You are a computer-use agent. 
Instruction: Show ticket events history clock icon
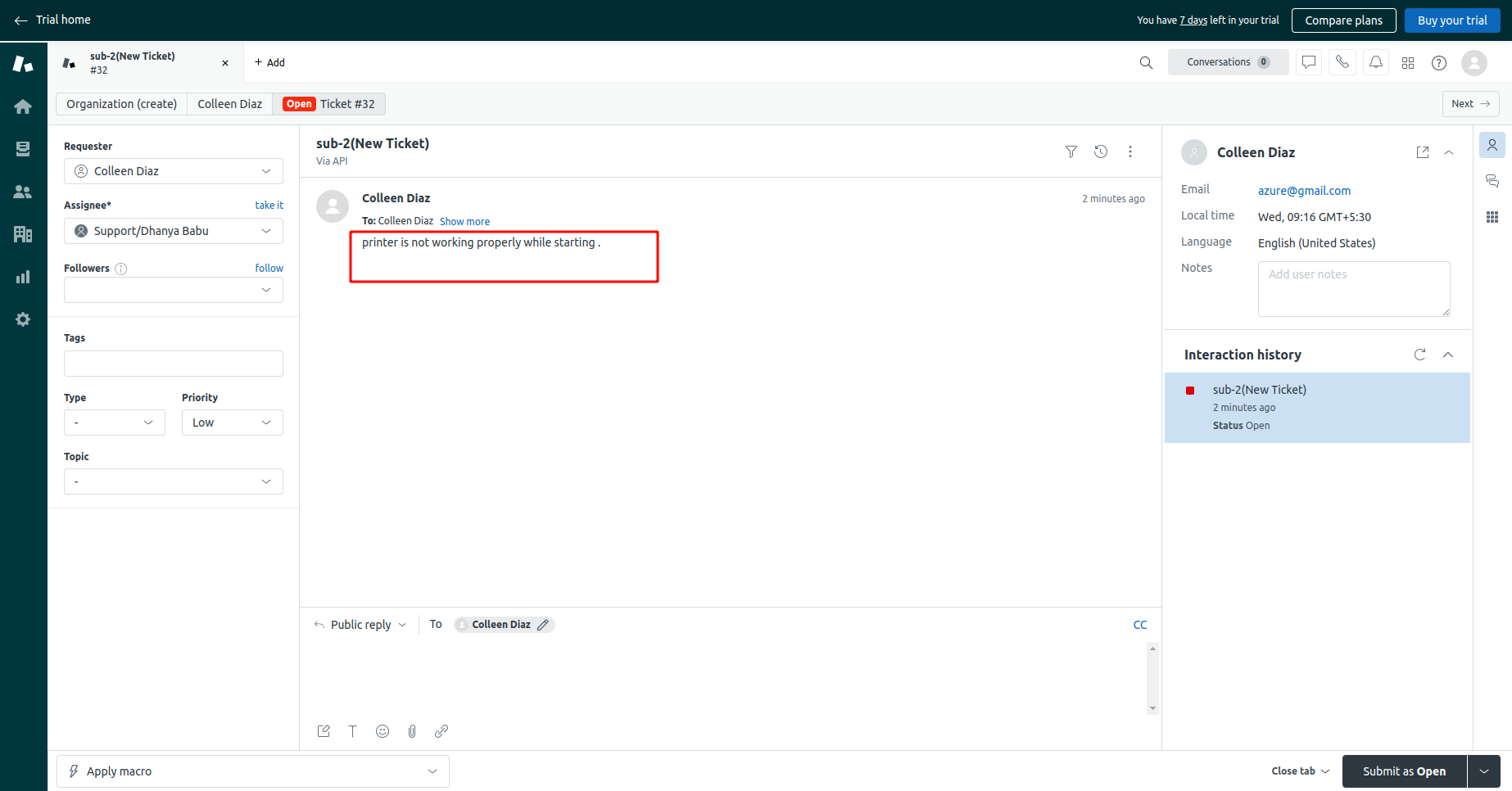(1101, 151)
